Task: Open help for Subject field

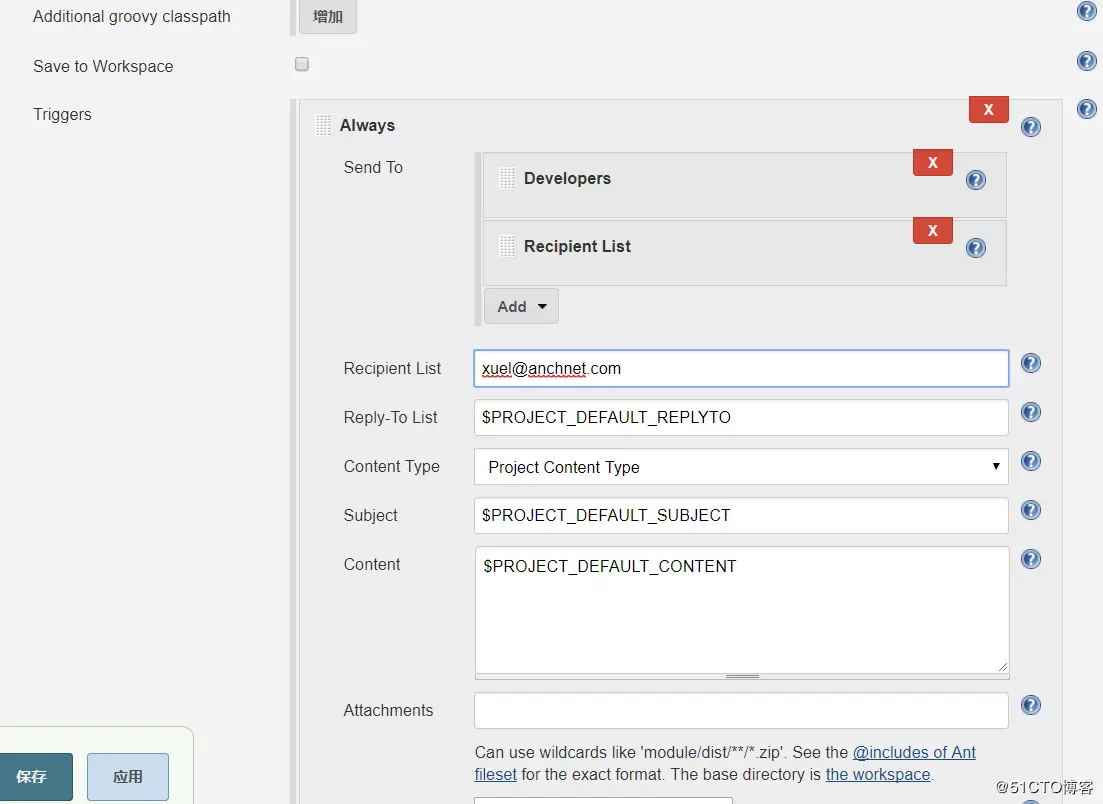Action: pyautogui.click(x=1031, y=510)
